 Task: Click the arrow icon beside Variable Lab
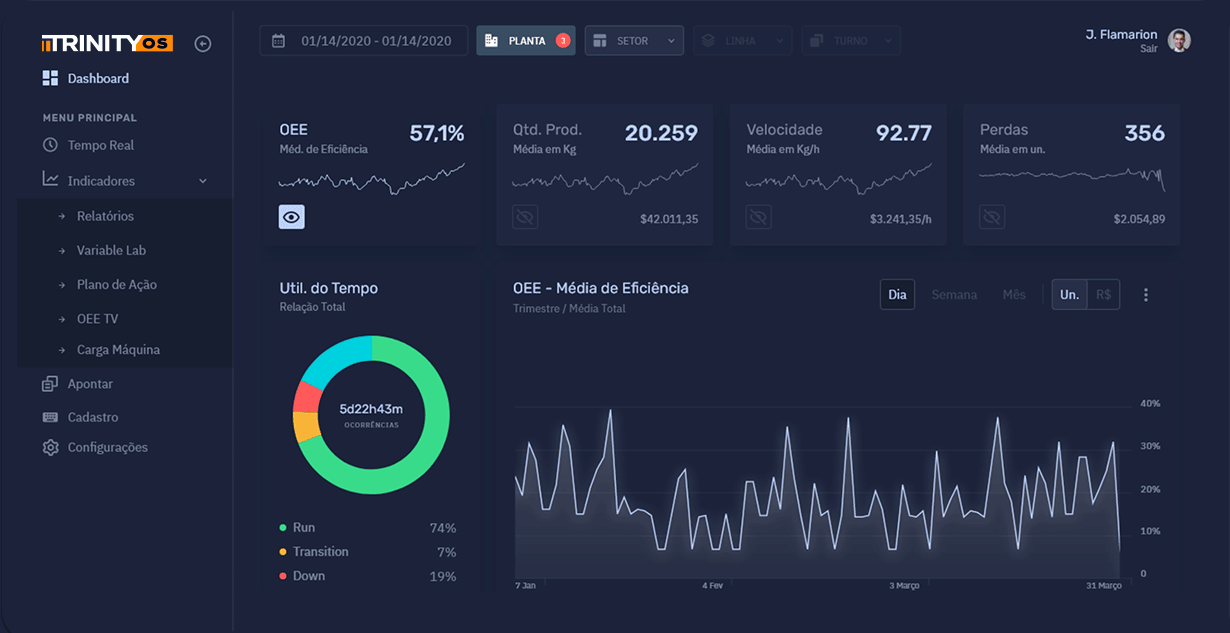[x=62, y=250]
